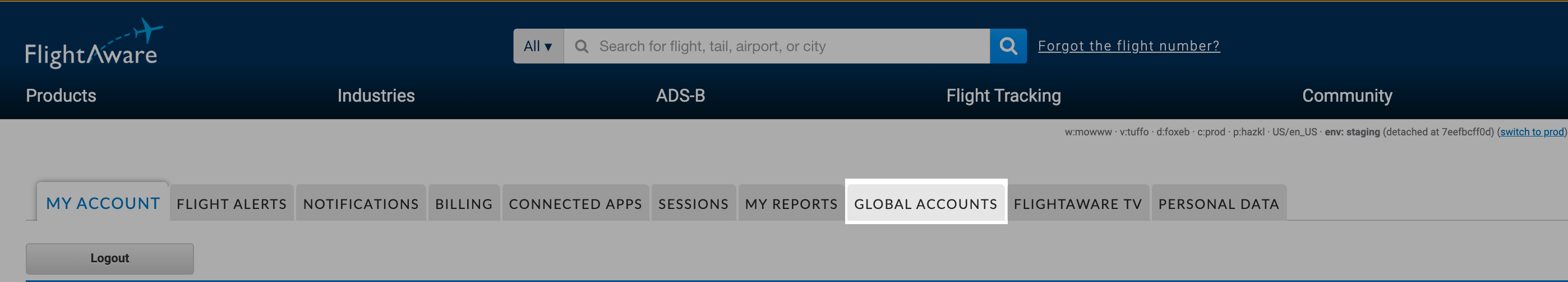Viewport: 1568px width, 282px height.
Task: Click the FlightAware logo
Action: click(94, 43)
